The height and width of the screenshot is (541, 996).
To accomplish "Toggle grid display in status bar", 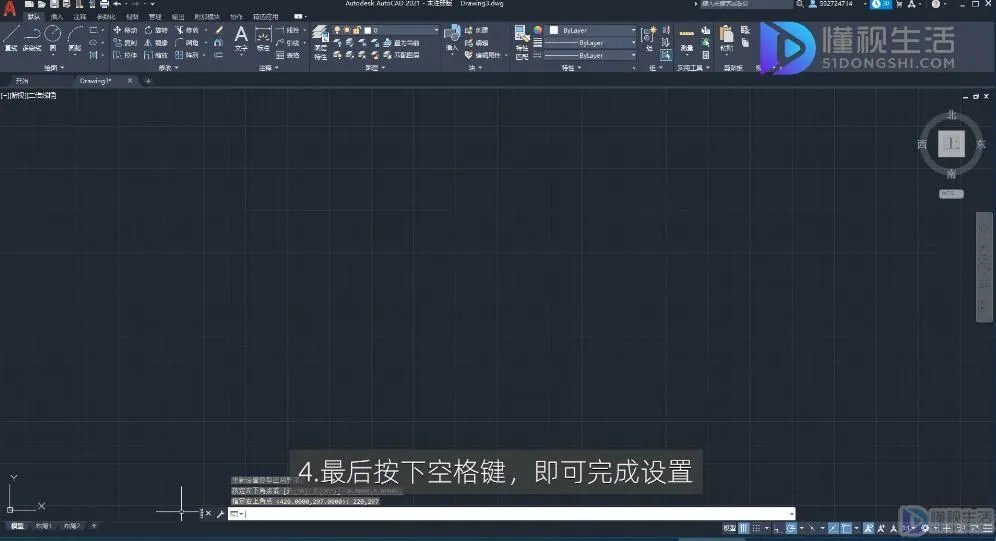I will pos(744,528).
